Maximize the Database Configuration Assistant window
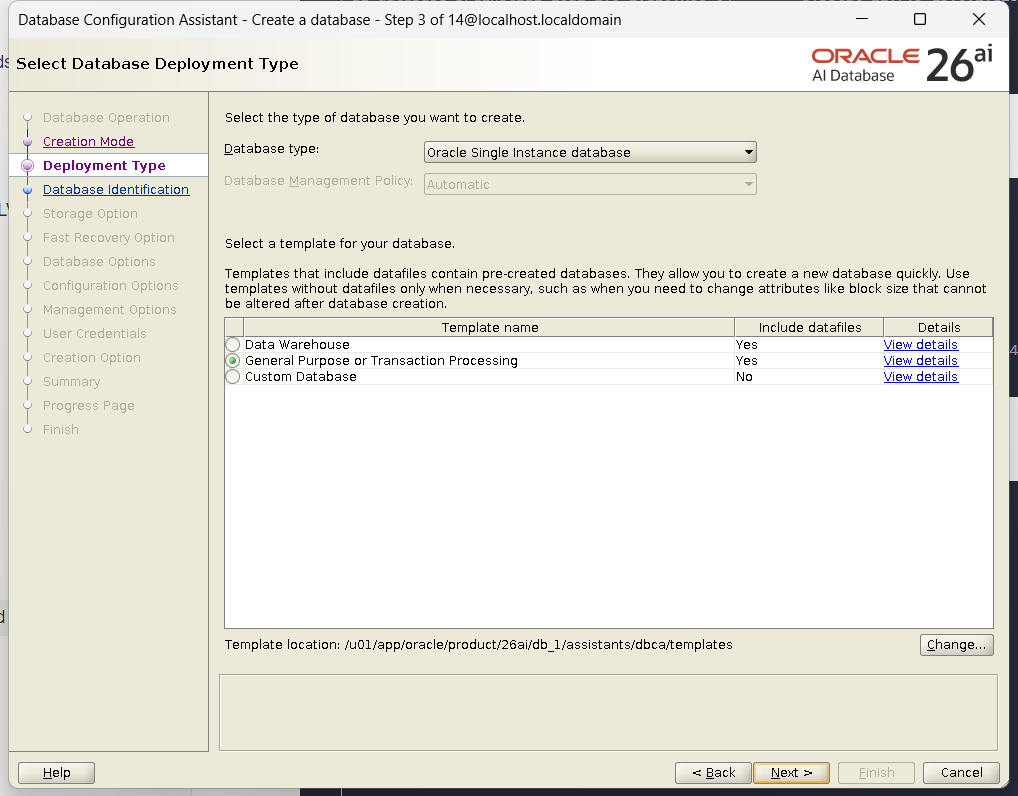The width and height of the screenshot is (1018, 796). pyautogui.click(x=920, y=19)
